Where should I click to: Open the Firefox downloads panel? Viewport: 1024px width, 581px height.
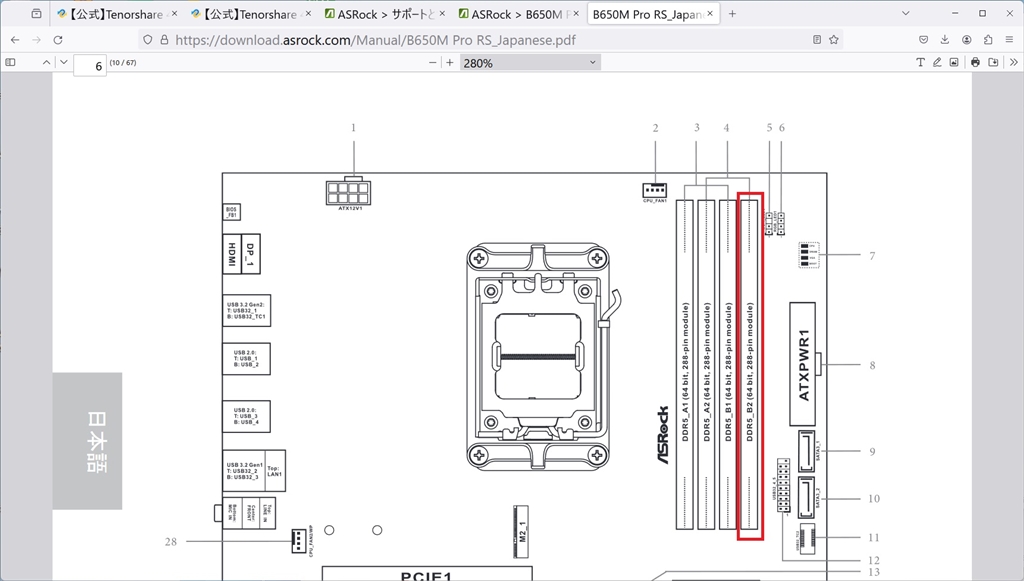pyautogui.click(x=945, y=40)
